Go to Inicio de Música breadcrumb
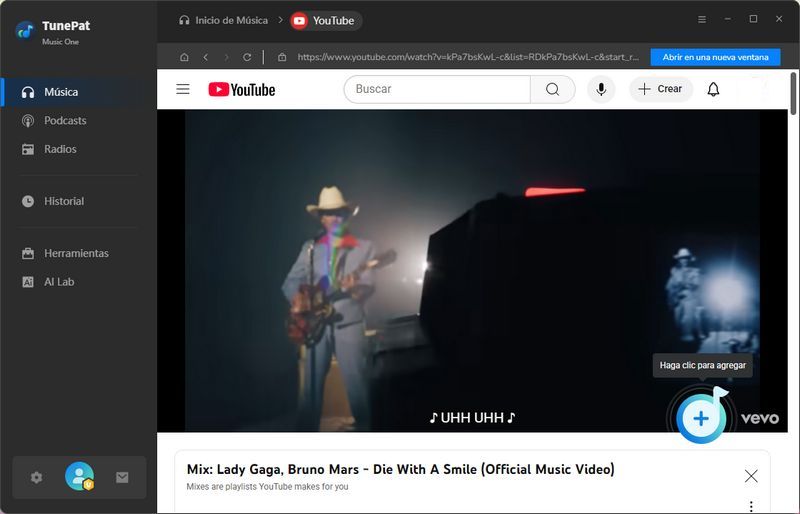800x514 pixels. pyautogui.click(x=223, y=20)
